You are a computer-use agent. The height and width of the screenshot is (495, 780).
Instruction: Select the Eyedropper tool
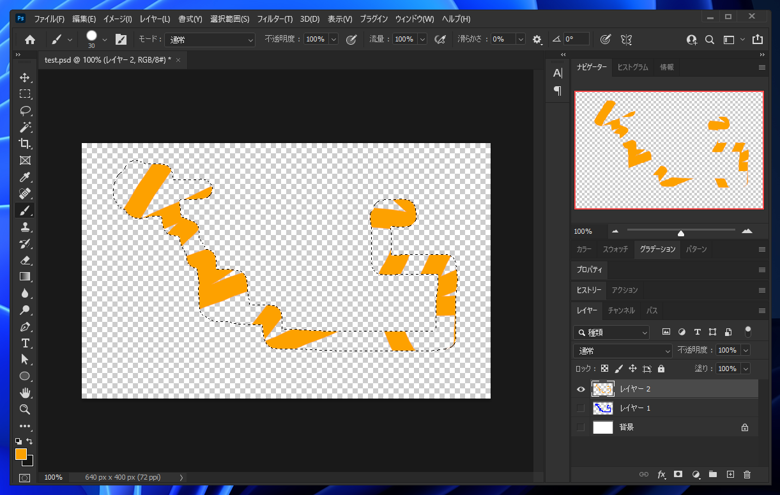25,177
